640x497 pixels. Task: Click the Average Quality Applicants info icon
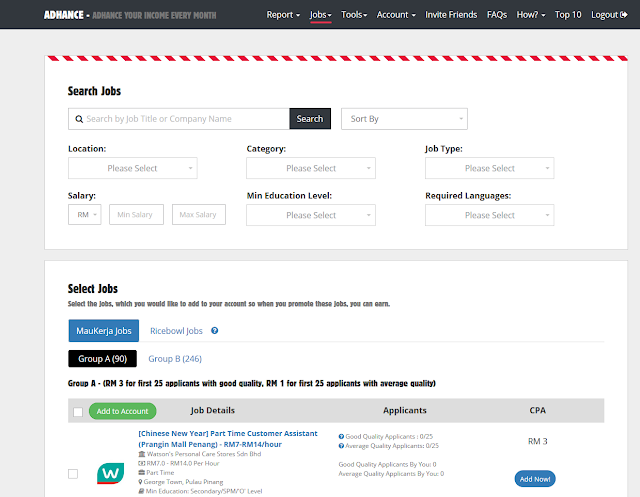click(341, 446)
